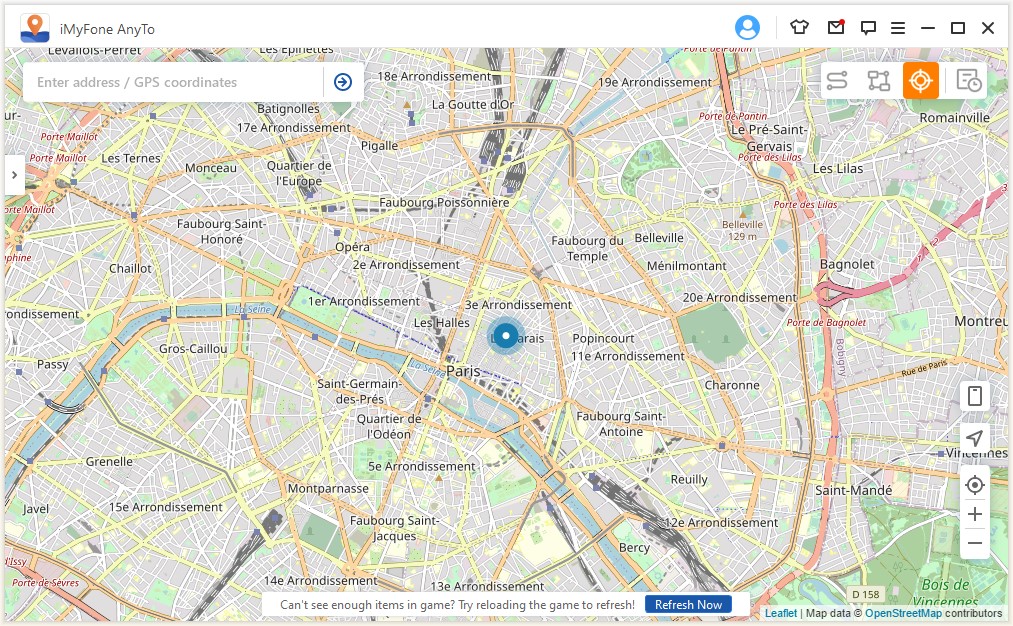1013x626 pixels.
Task: Expand the left side panel chevron
Action: (x=14, y=175)
